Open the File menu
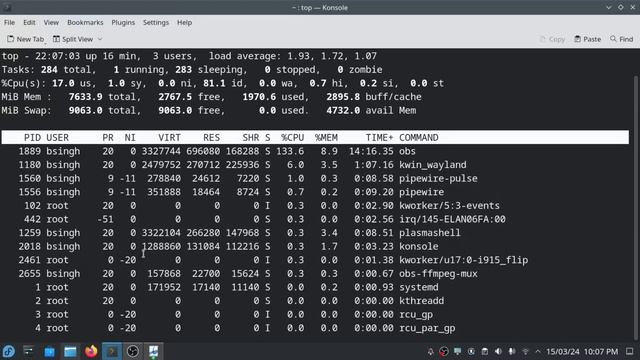640x360 pixels. [x=9, y=22]
